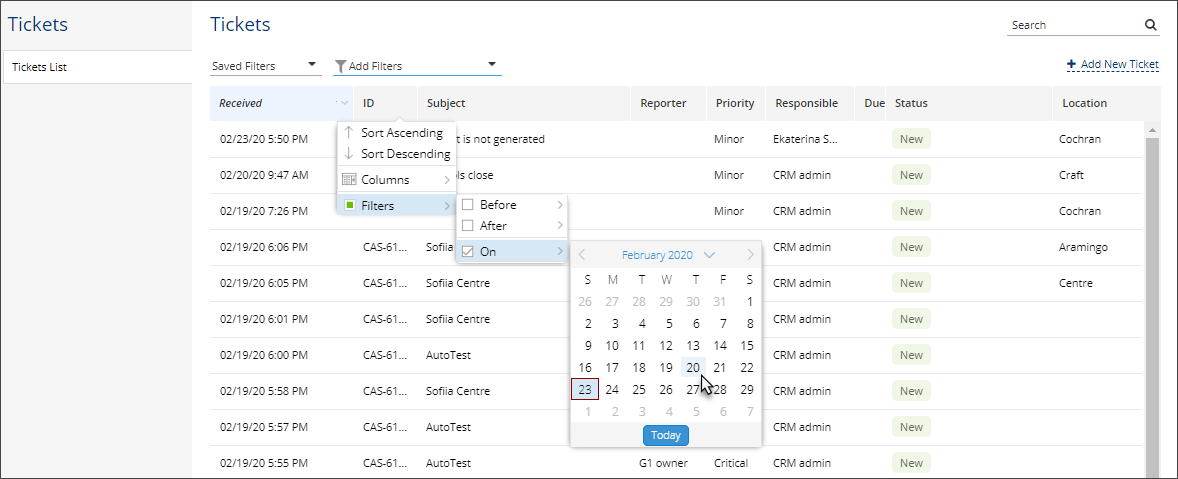
Task: Click the Responsible column header
Action: pyautogui.click(x=811, y=104)
